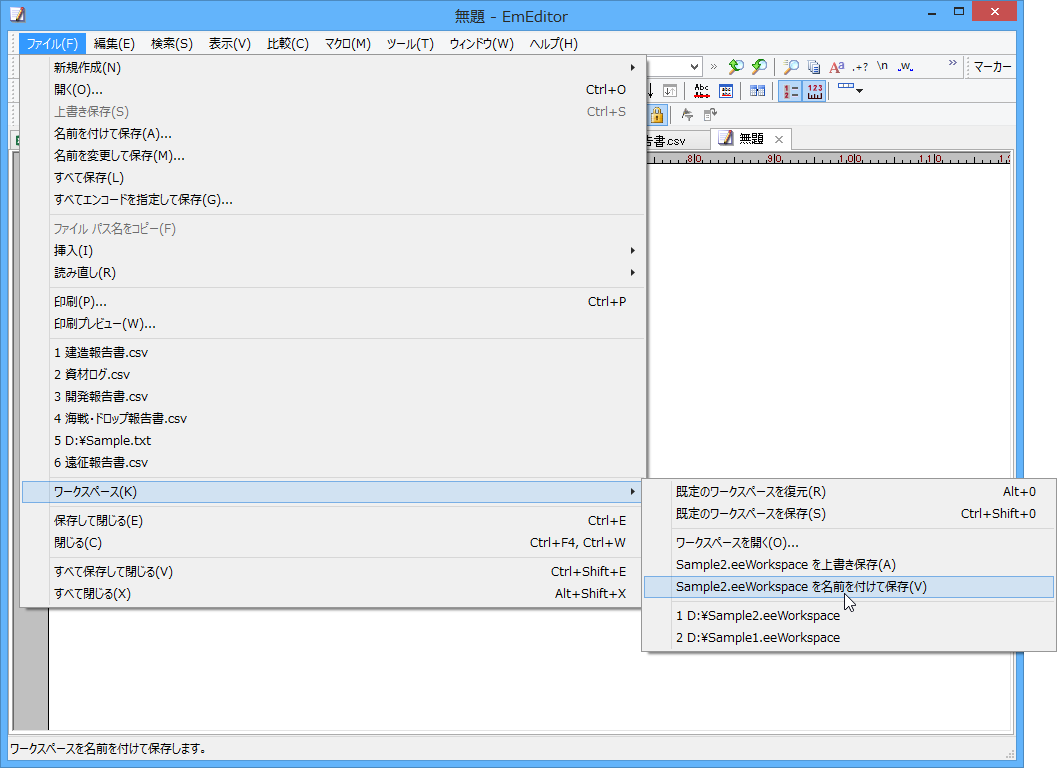Open recent file 6 遠征報告書.csv
Image resolution: width=1057 pixels, height=768 pixels.
pos(333,463)
